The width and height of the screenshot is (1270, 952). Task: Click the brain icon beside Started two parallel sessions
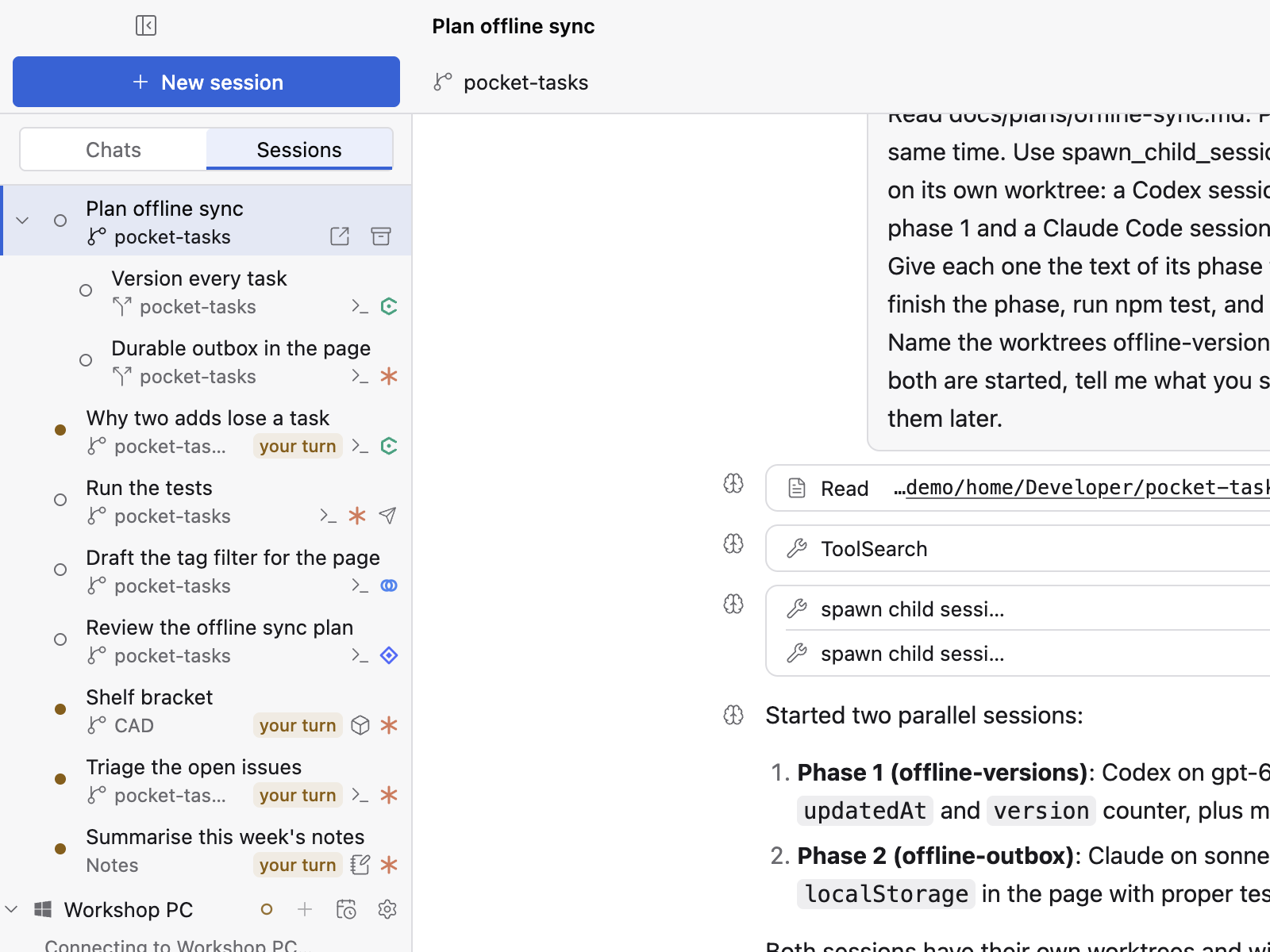[x=733, y=715]
